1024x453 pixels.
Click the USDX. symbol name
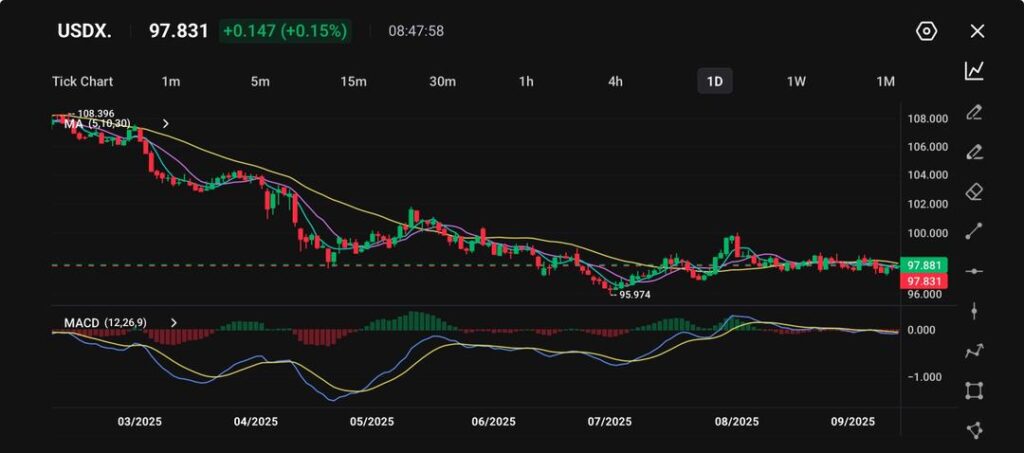click(x=84, y=31)
